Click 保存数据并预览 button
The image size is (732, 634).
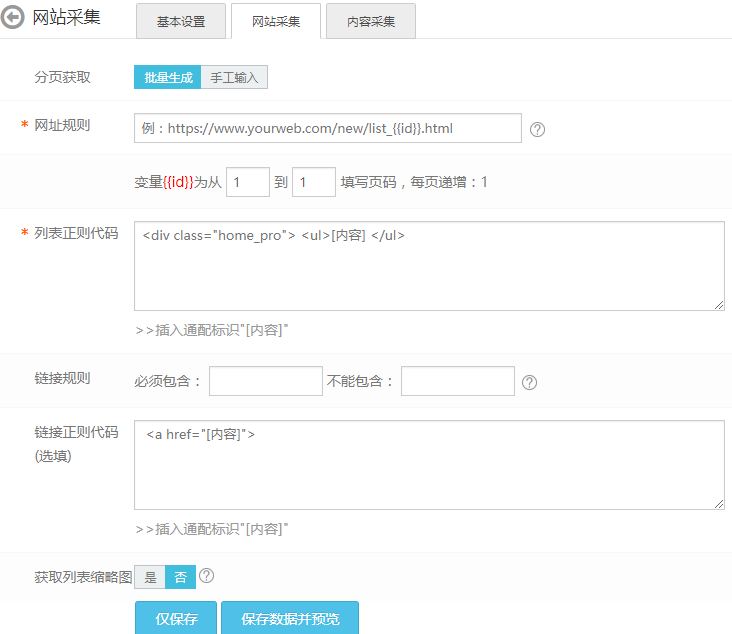pos(290,619)
